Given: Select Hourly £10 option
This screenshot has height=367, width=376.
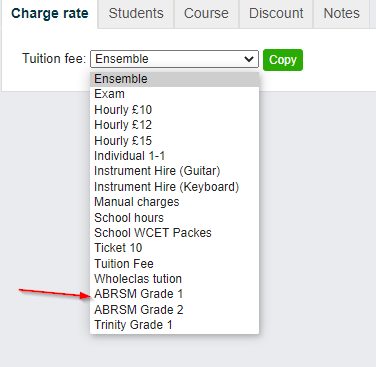Looking at the screenshot, I should [x=174, y=110].
